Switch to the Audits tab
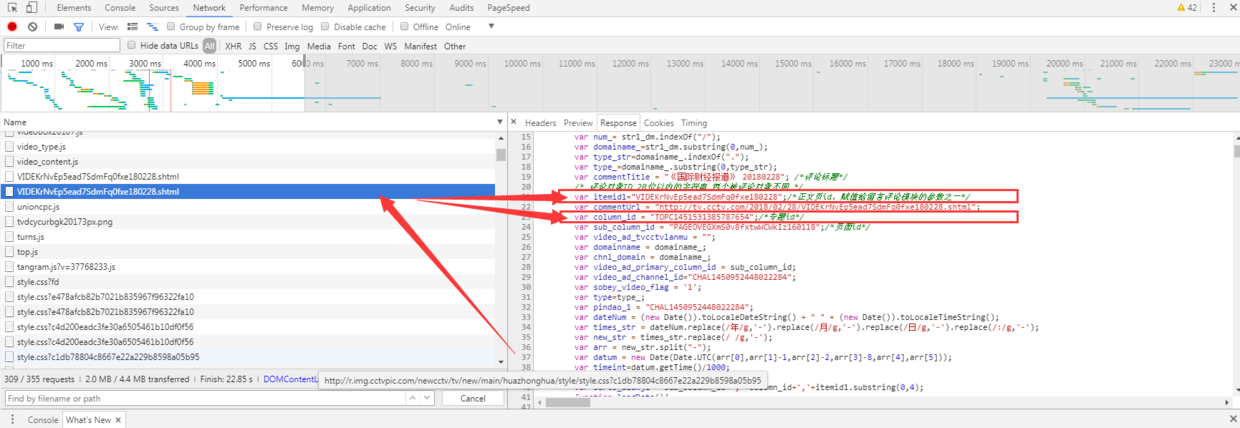The width and height of the screenshot is (1240, 428). tap(461, 8)
